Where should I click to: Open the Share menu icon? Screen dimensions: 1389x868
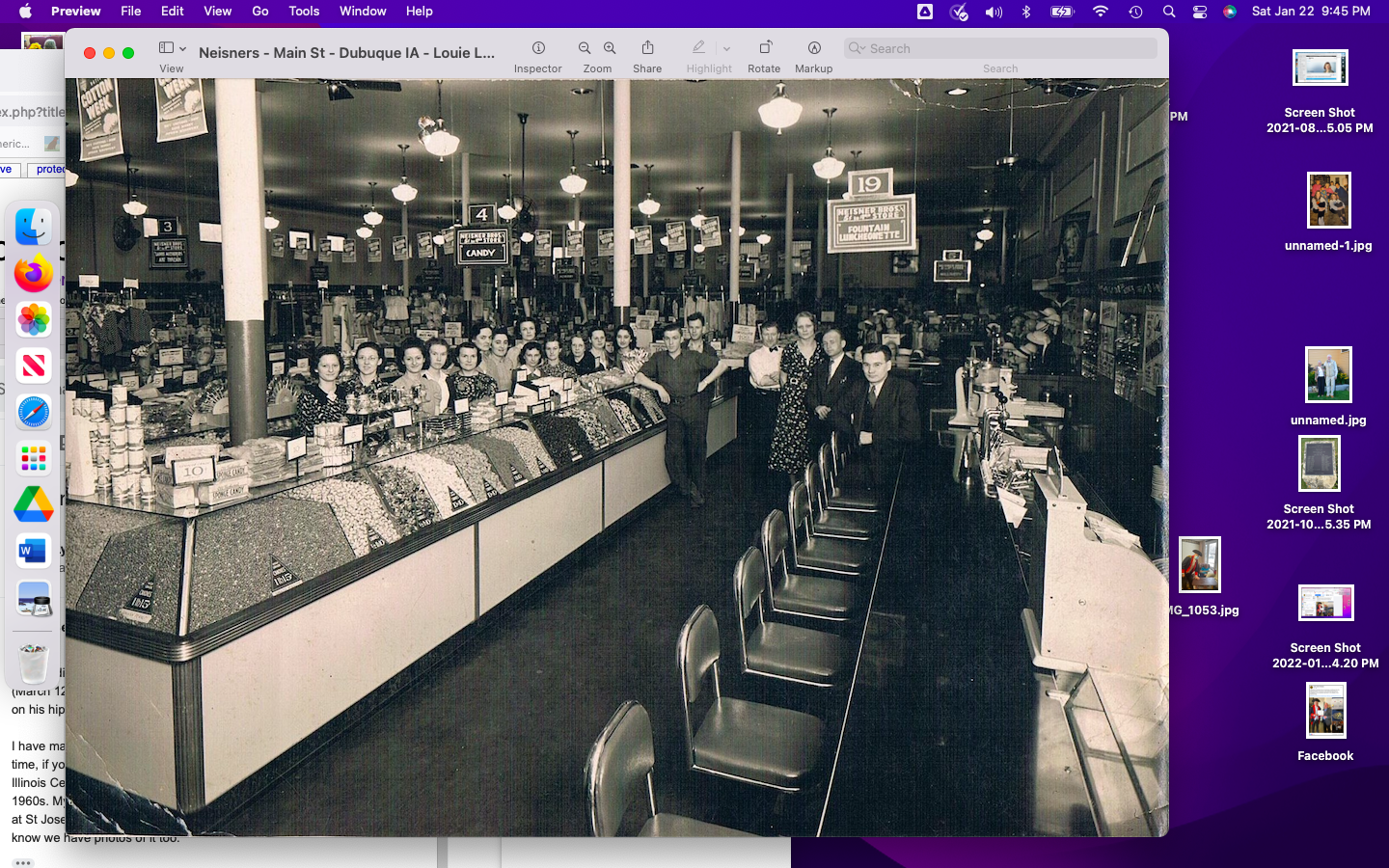[x=647, y=48]
